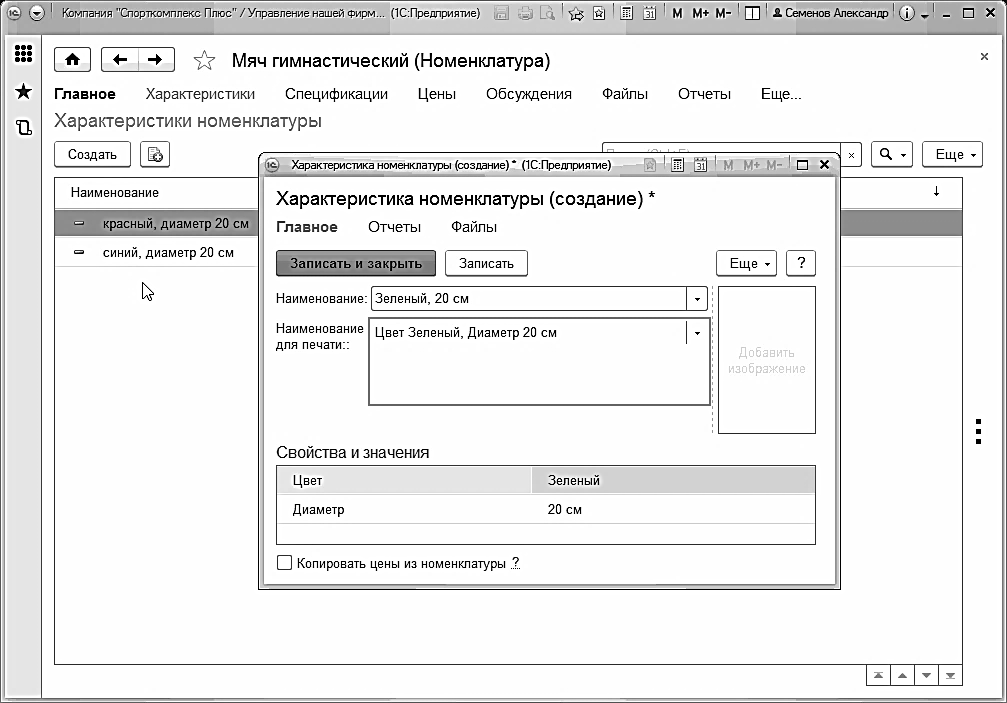Viewport: 1007px width, 703px height.
Task: Go to the Home page button
Action: coord(73,60)
